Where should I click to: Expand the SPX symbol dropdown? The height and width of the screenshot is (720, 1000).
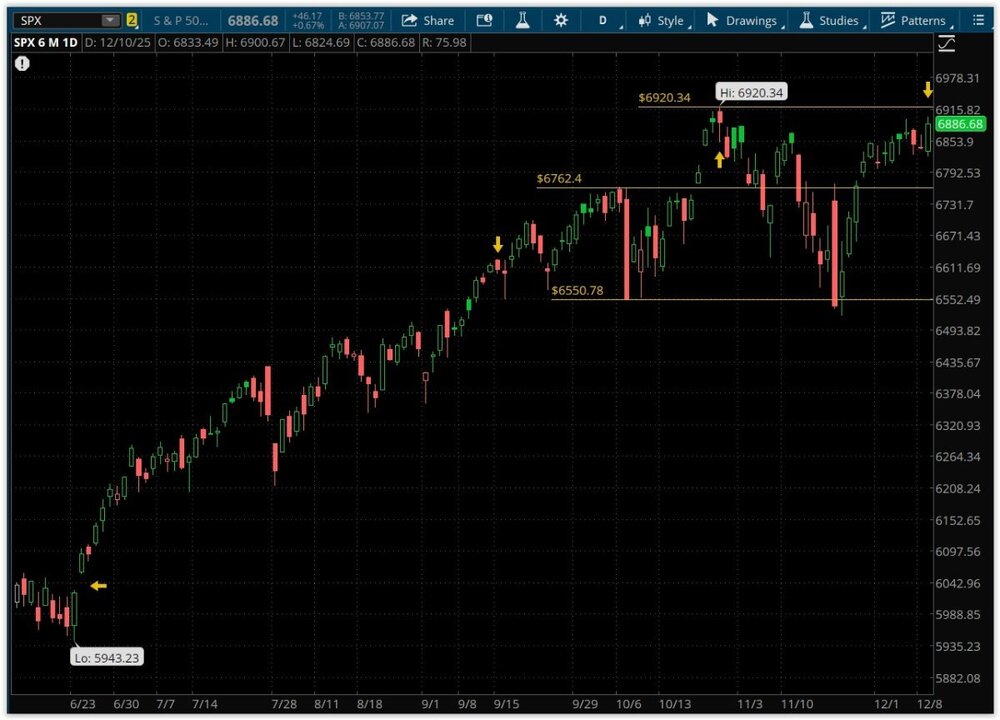click(110, 20)
